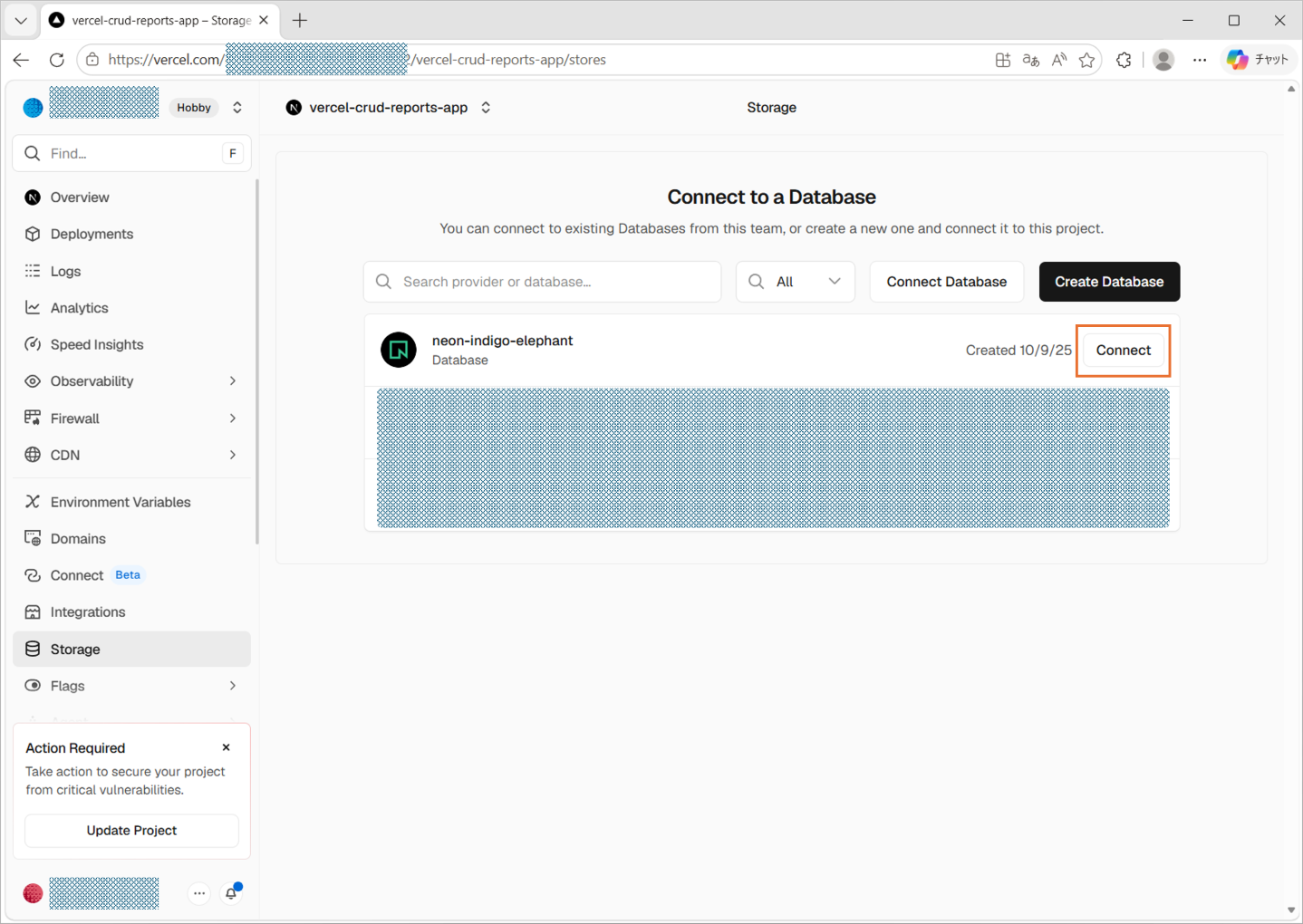1303x924 pixels.
Task: Open the notifications bell
Action: 232,893
